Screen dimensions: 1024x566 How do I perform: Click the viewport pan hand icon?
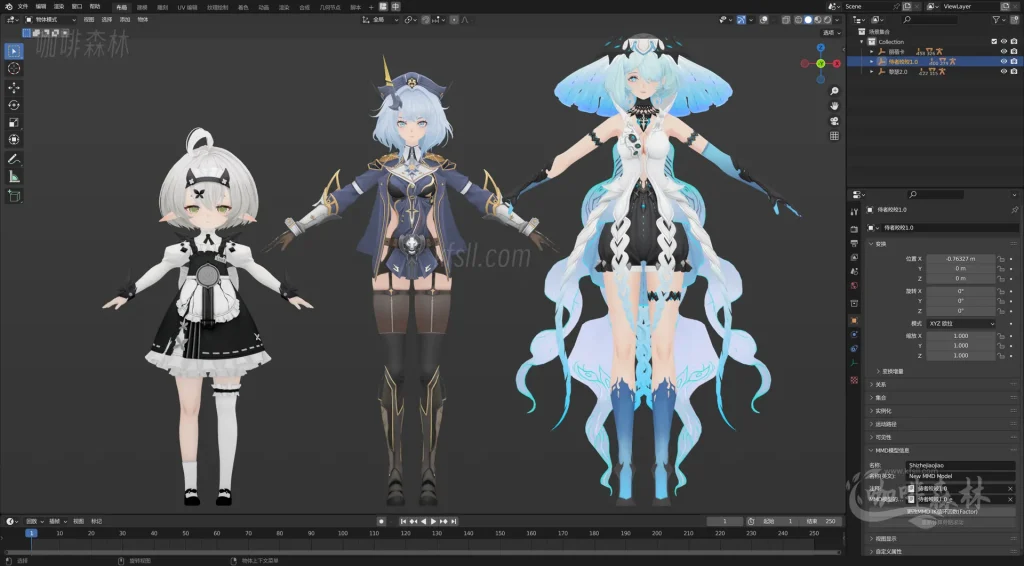(x=834, y=106)
